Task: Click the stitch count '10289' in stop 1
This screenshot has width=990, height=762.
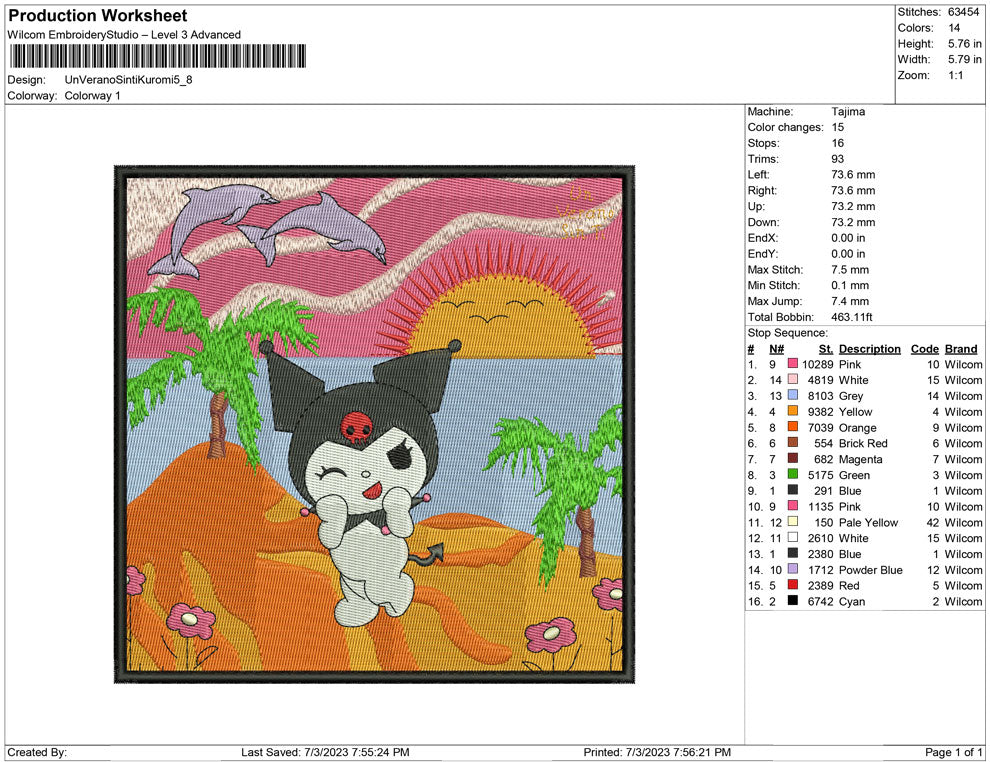Action: click(818, 364)
